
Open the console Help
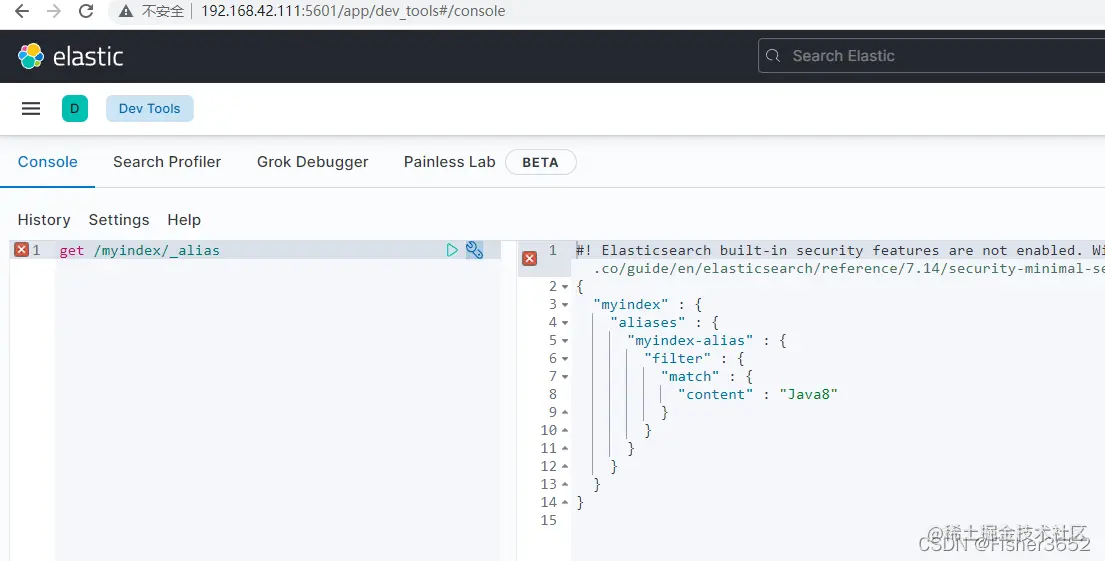[x=184, y=220]
